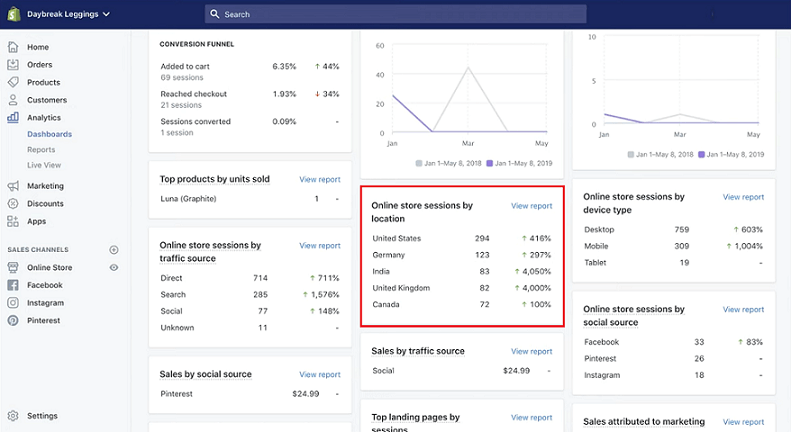
Task: Add sales channel with plus icon
Action: [x=114, y=249]
